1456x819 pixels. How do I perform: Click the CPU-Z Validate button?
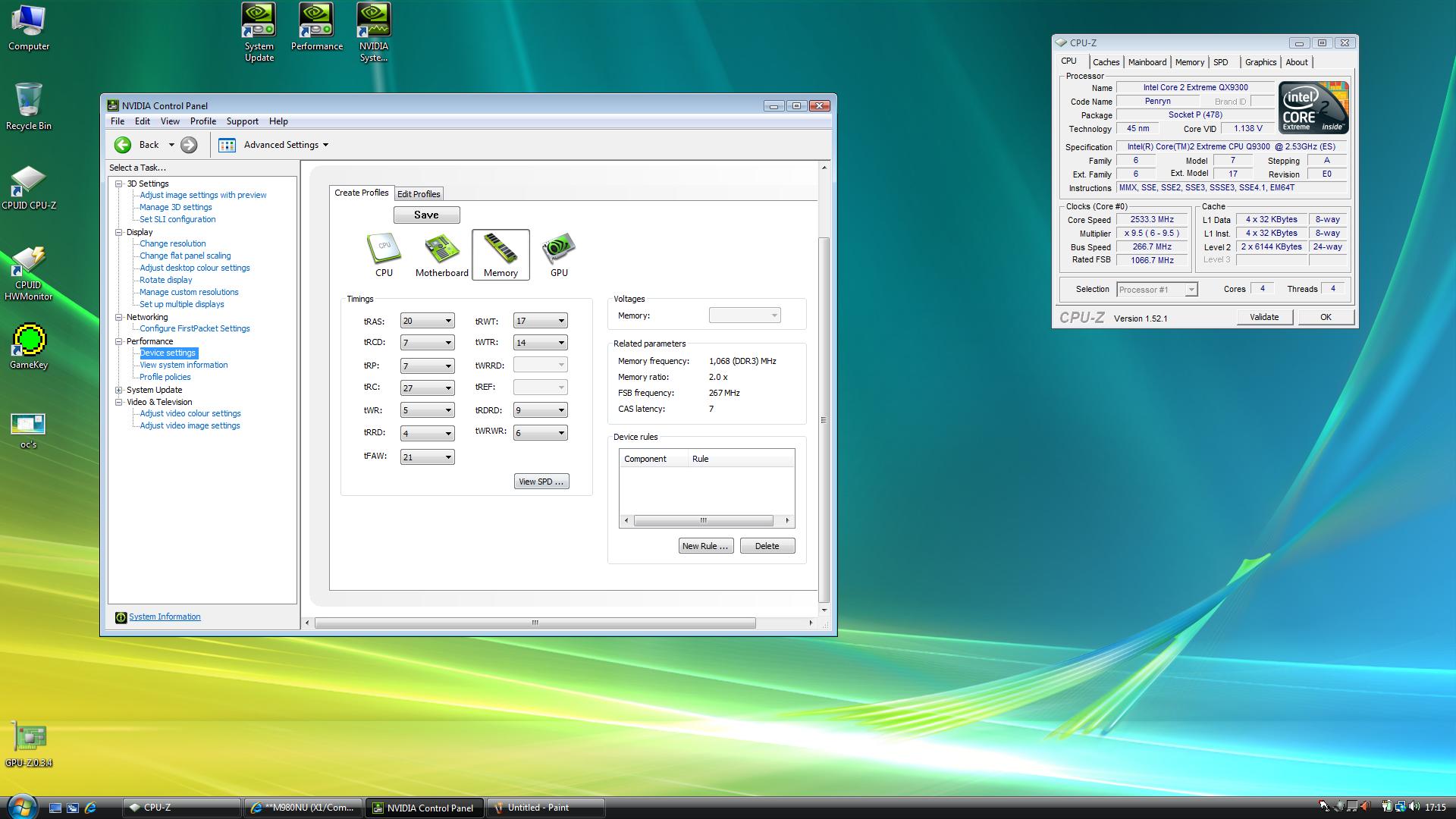(1264, 317)
